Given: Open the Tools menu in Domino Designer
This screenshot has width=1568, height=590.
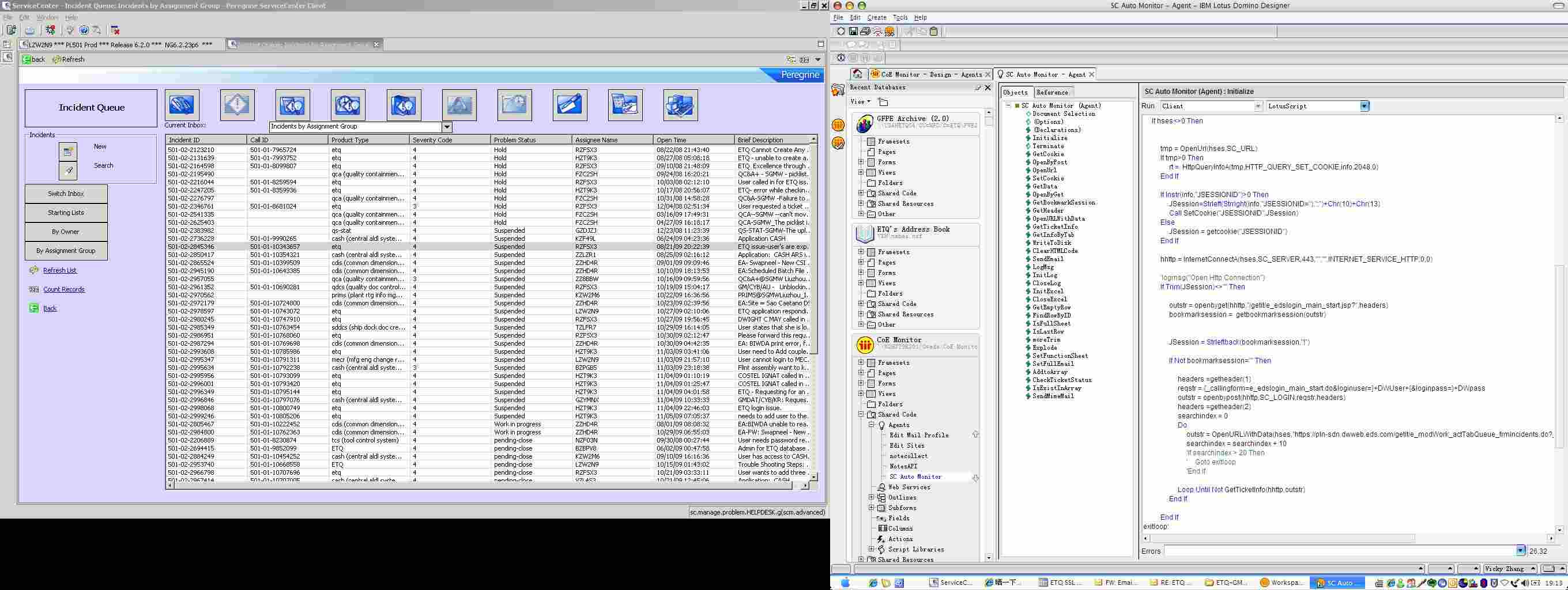Looking at the screenshot, I should 900,18.
